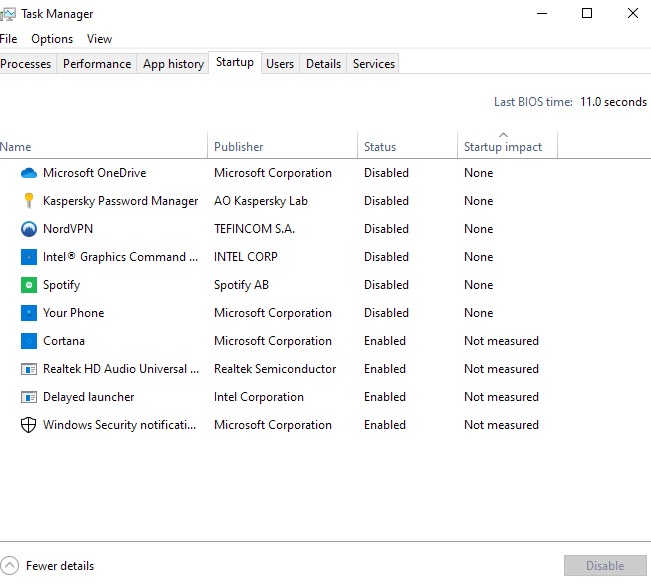The image size is (651, 584).
Task: Click the AO Kaspersky Lab publisher cell
Action: [261, 201]
